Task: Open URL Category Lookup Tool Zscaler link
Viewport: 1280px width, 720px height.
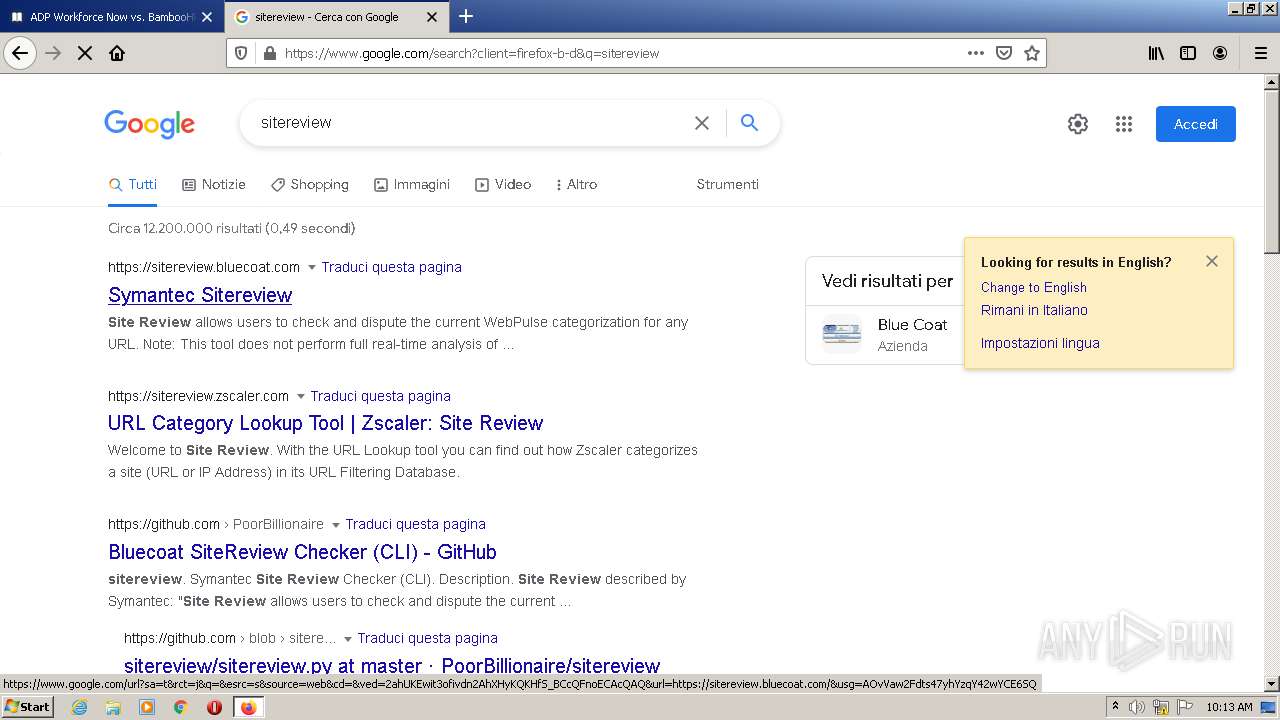Action: [325, 423]
